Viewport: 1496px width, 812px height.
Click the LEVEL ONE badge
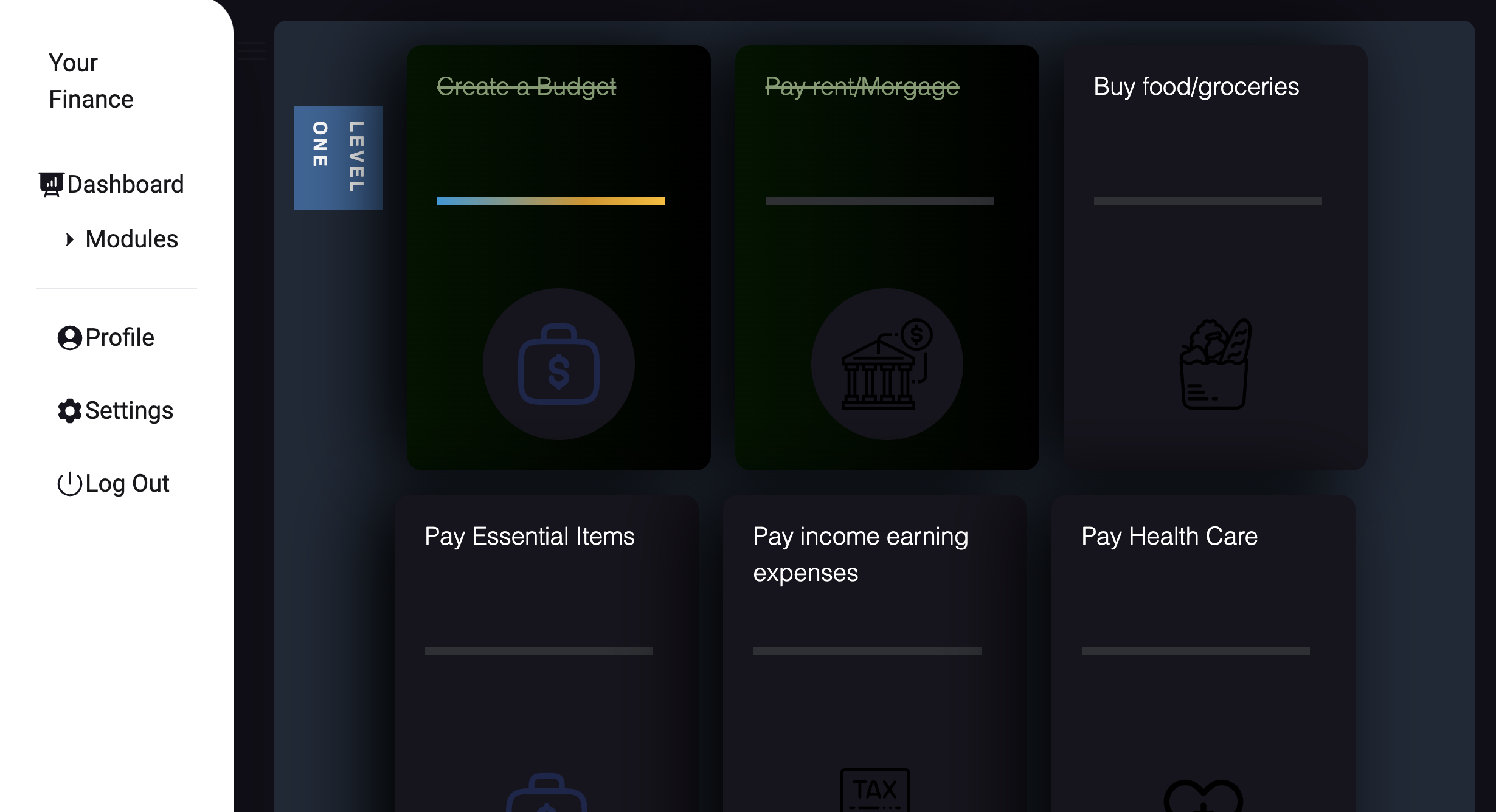(338, 157)
